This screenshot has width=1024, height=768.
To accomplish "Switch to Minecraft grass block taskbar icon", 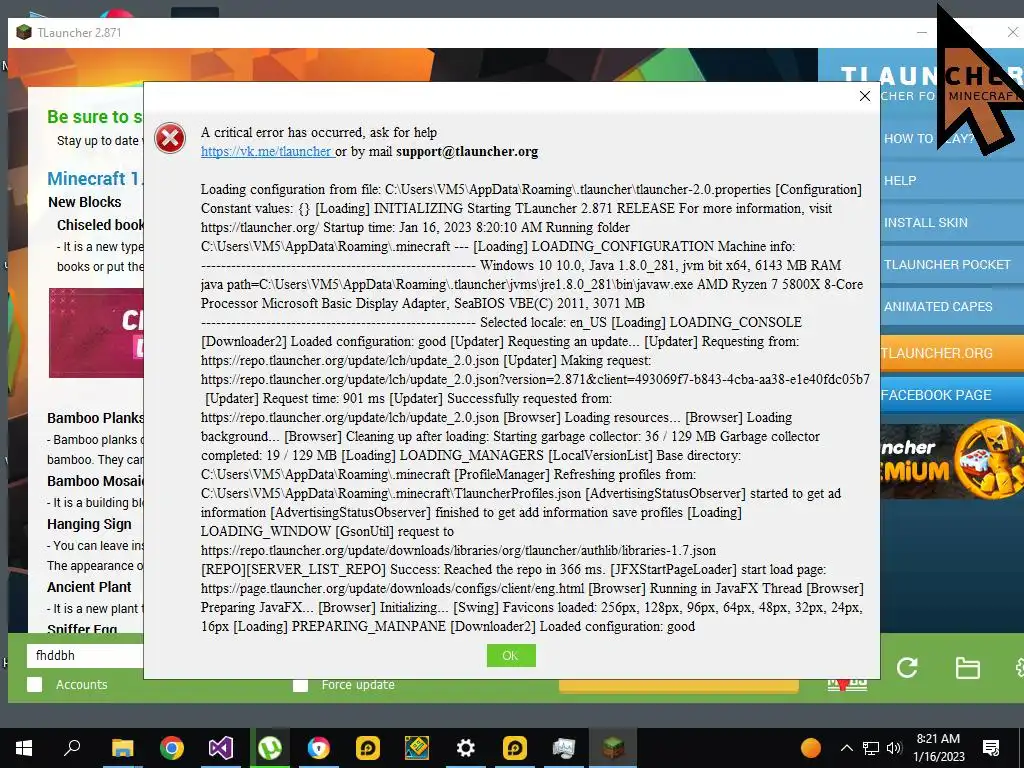I will [x=613, y=748].
